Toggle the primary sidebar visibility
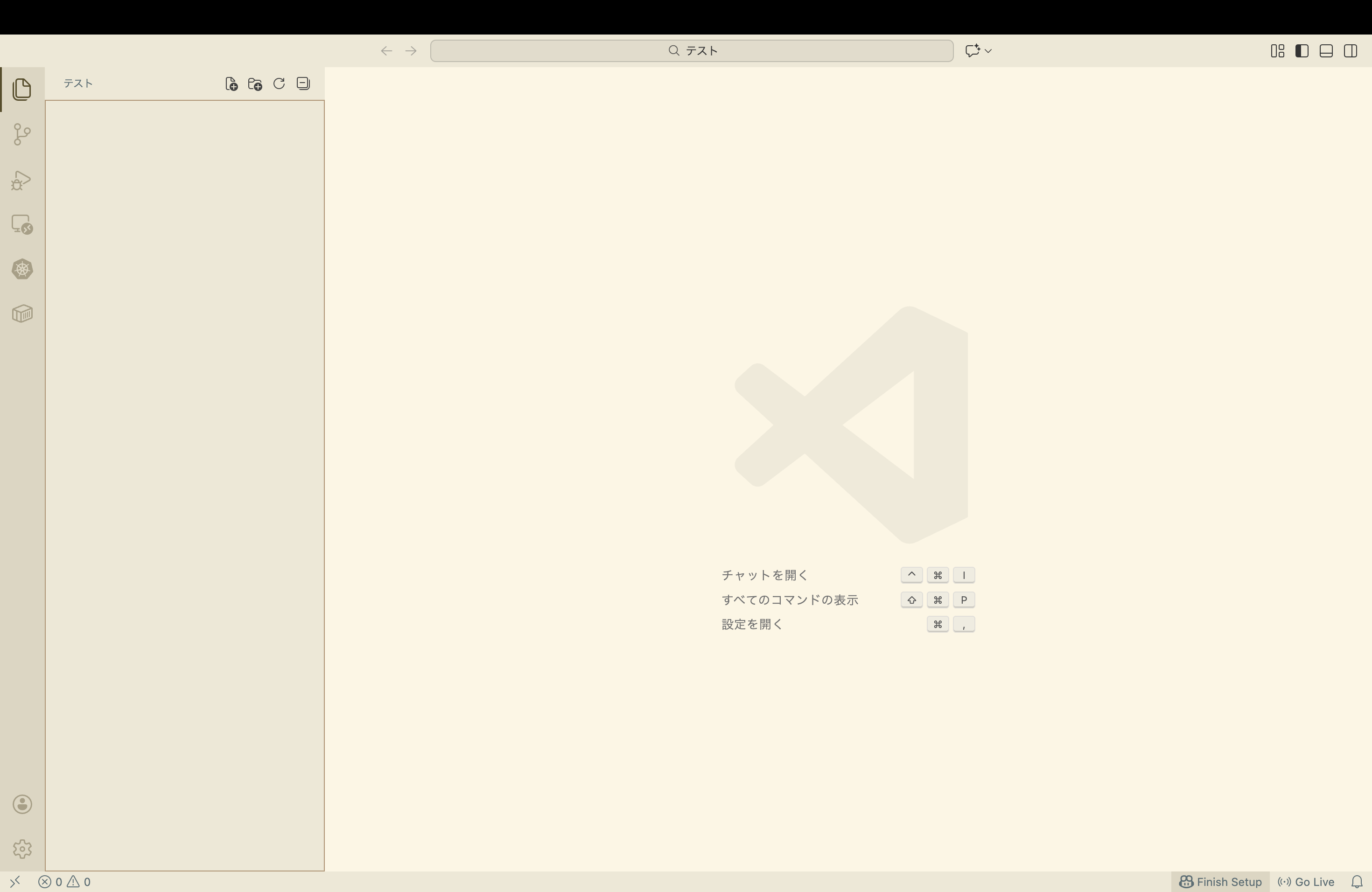1372x892 pixels. pos(1302,51)
